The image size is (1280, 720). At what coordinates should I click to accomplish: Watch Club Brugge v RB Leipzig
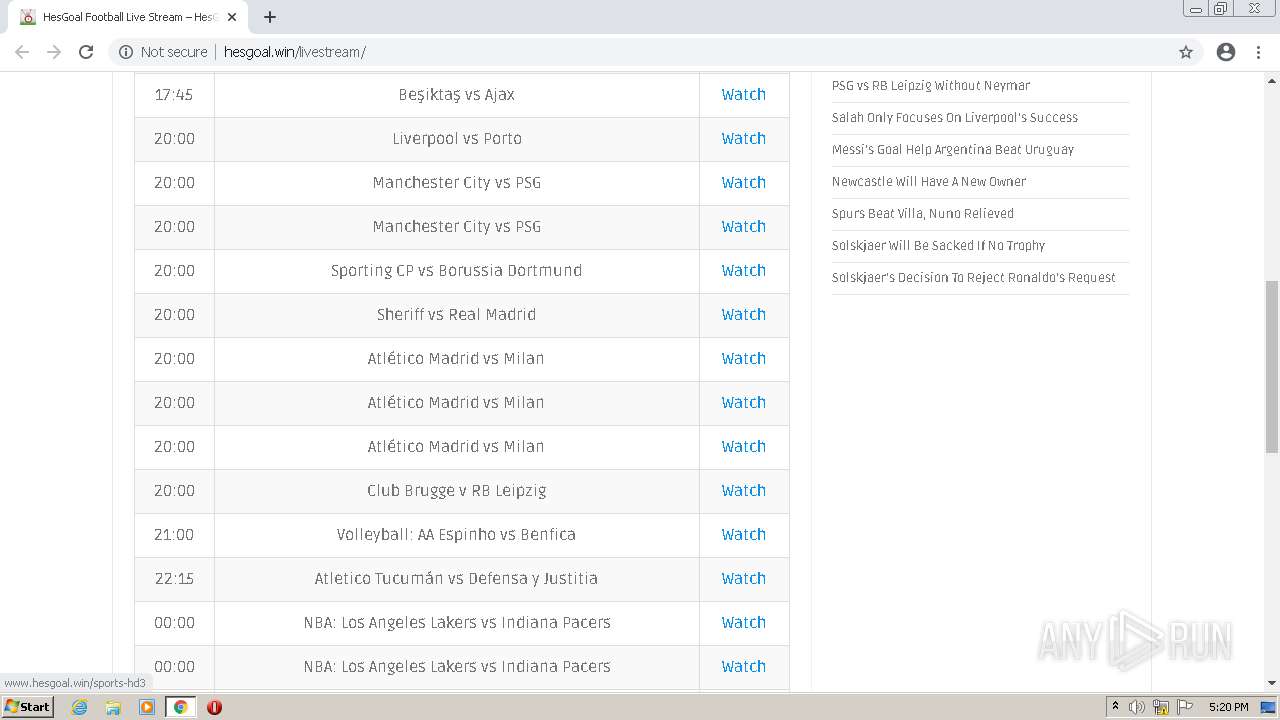coord(744,491)
